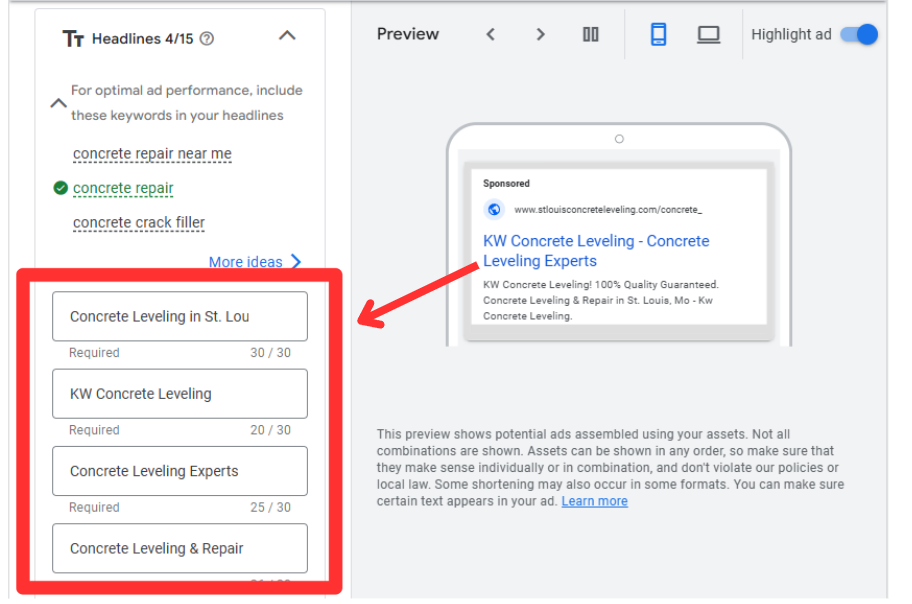
Task: Collapse the Headlines section chevron
Action: click(x=287, y=36)
